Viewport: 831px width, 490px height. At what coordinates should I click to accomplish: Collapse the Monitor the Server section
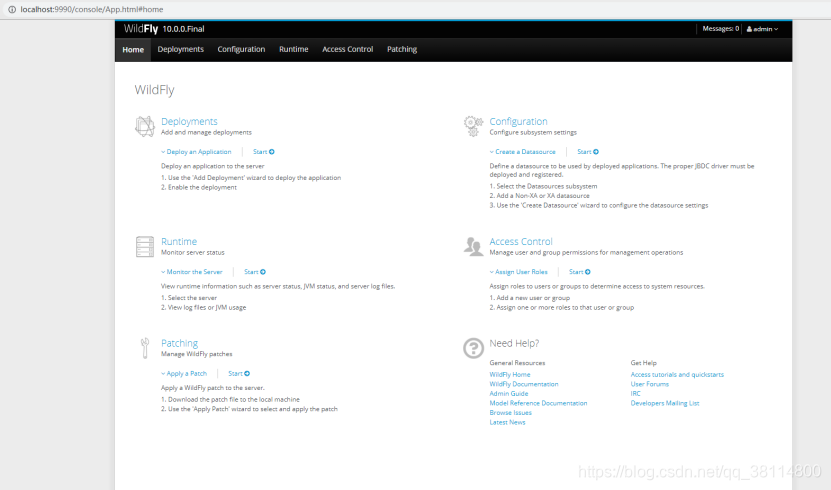[x=192, y=272]
